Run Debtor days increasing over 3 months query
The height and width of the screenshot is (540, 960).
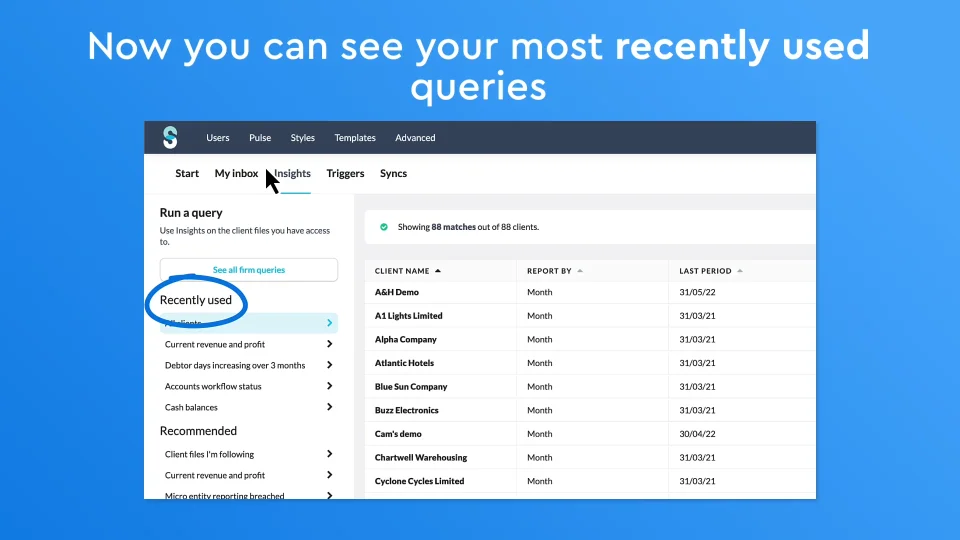[249, 365]
